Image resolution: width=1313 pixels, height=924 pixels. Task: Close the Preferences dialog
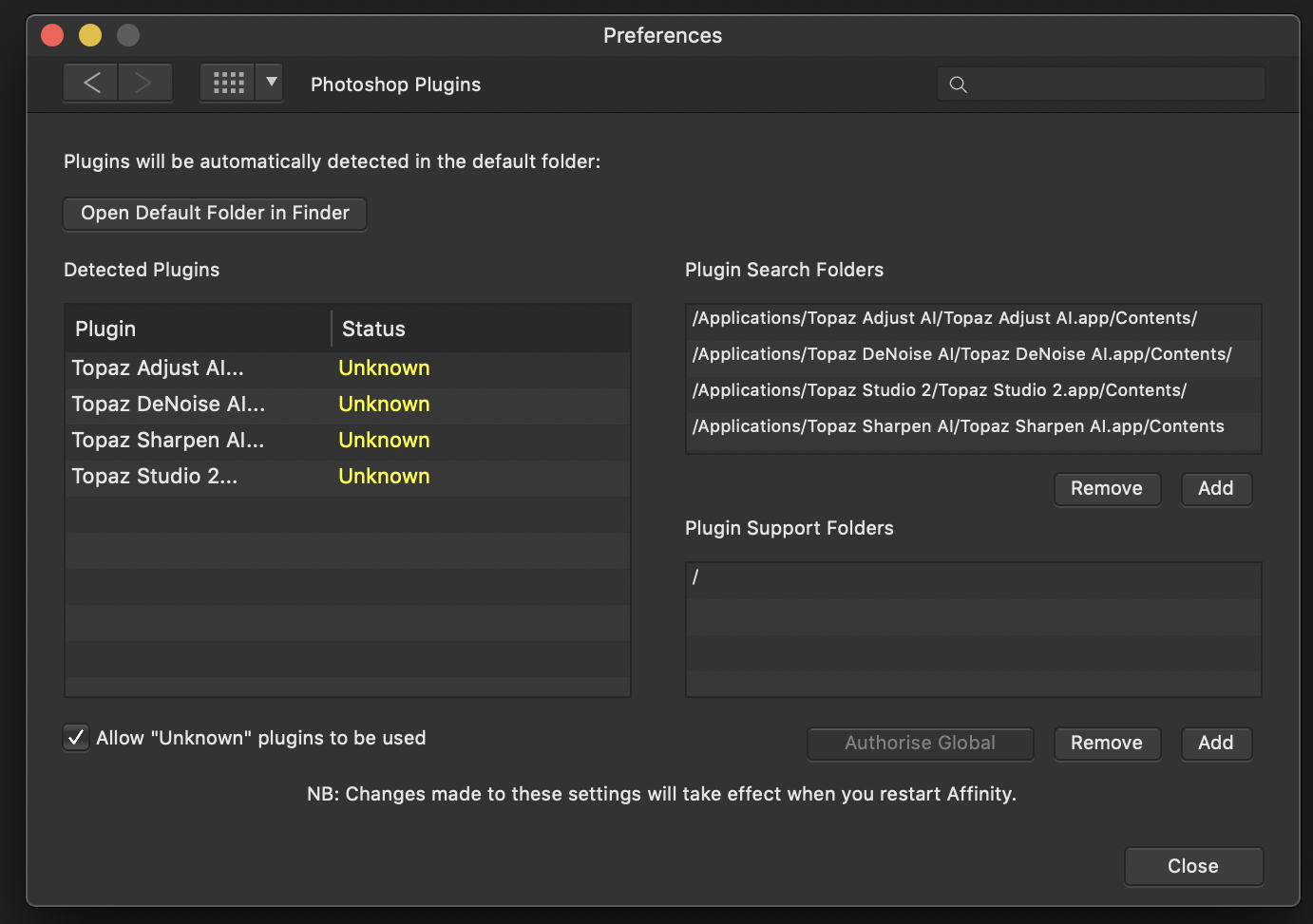click(x=1193, y=866)
